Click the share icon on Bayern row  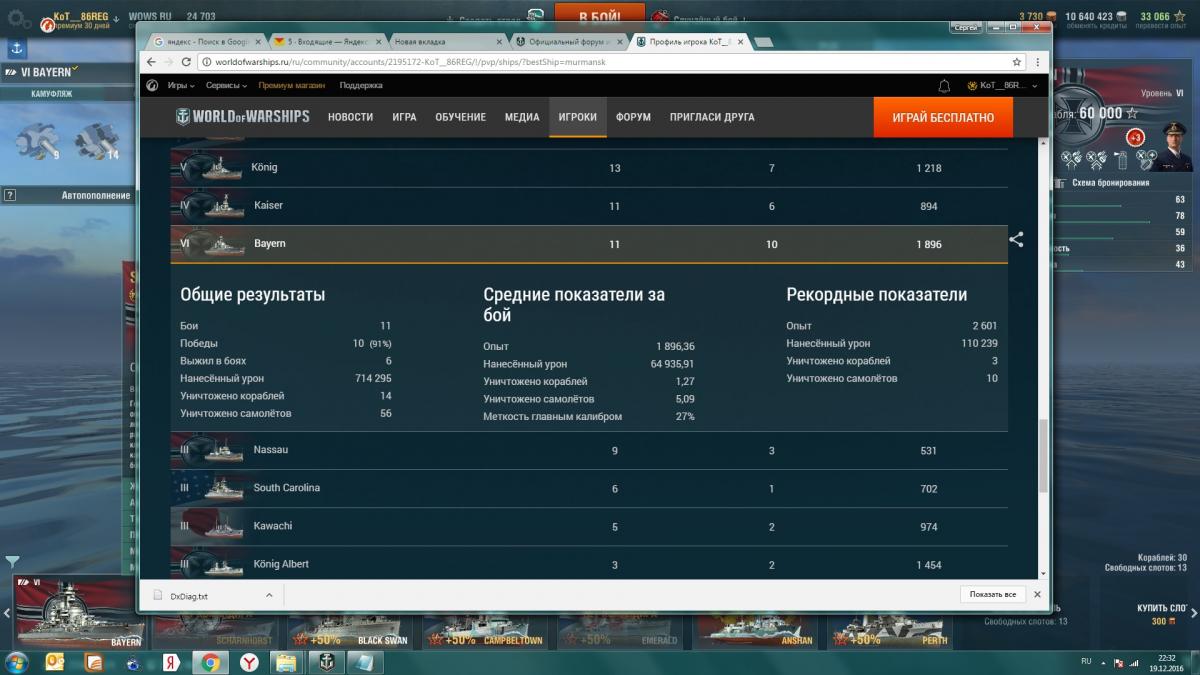pos(1016,240)
